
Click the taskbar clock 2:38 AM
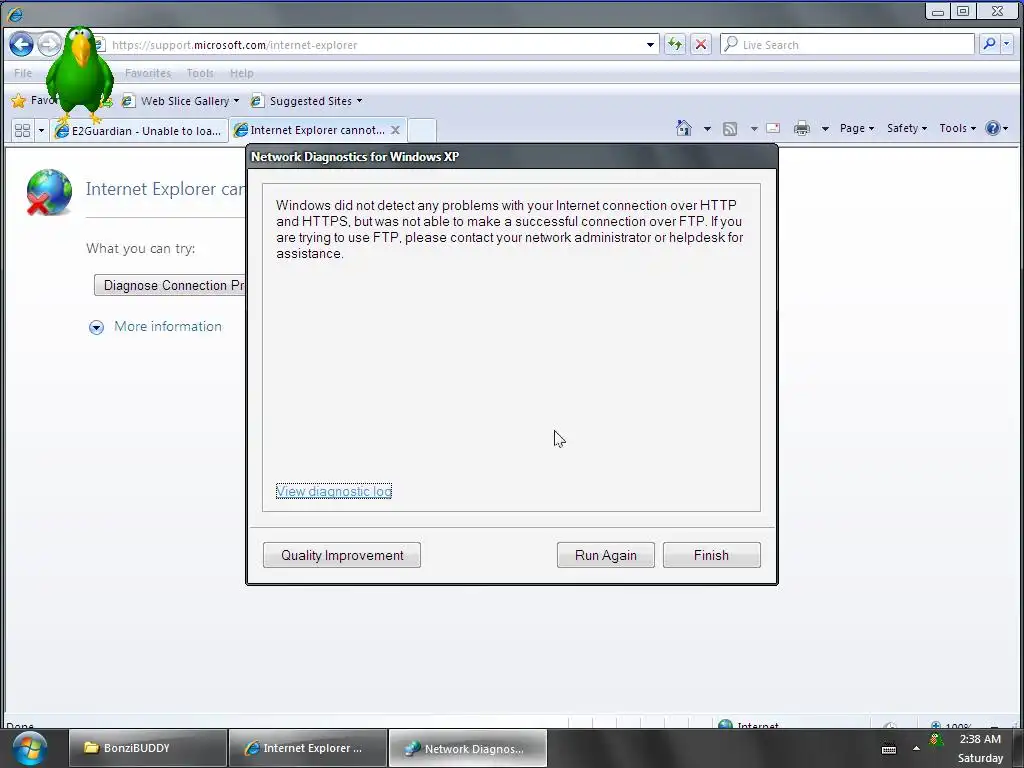coord(980,740)
